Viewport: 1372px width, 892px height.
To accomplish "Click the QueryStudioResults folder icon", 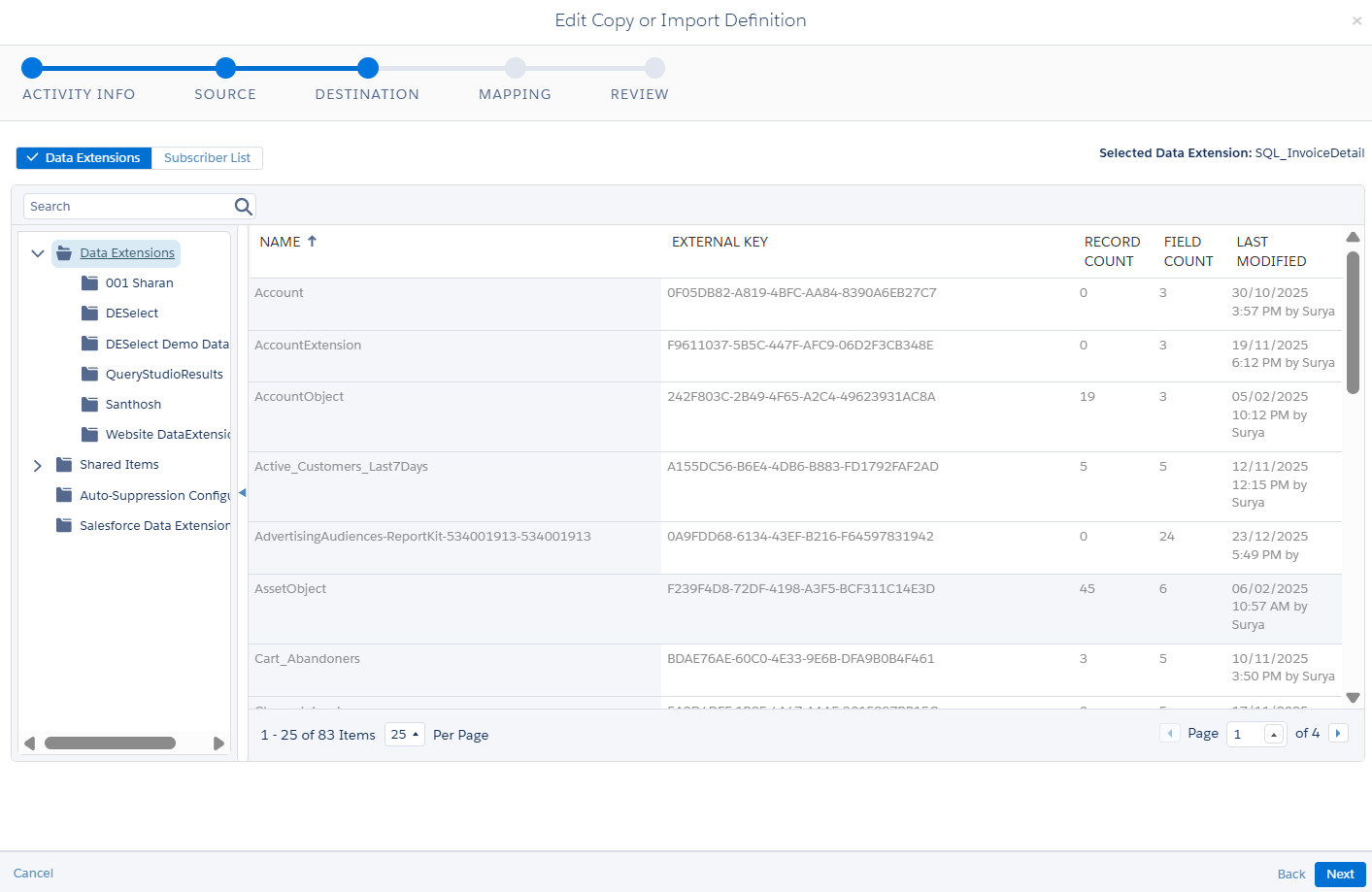I will (90, 375).
